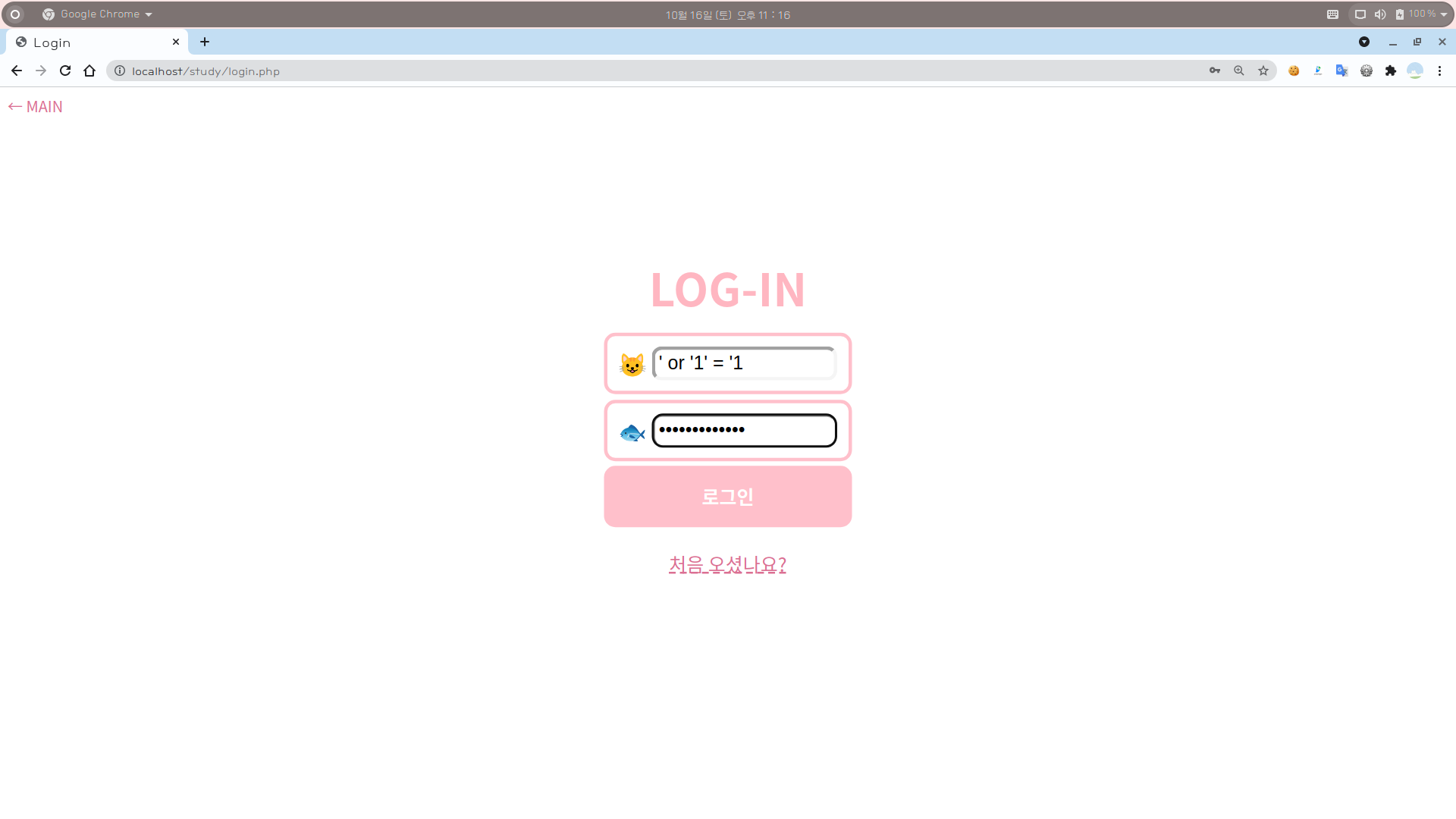Viewport: 1456px width, 819px height.
Task: Open the tab search dropdown
Action: [1364, 42]
